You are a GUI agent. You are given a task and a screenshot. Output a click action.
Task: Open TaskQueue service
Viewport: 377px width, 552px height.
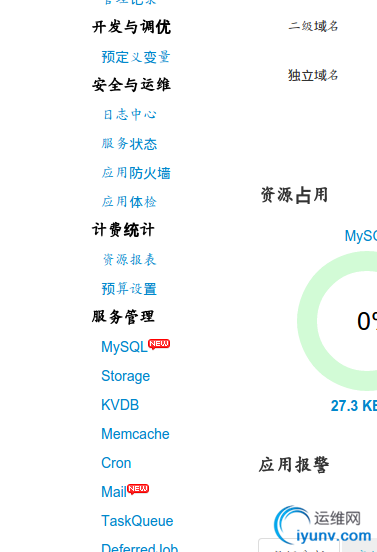(137, 521)
